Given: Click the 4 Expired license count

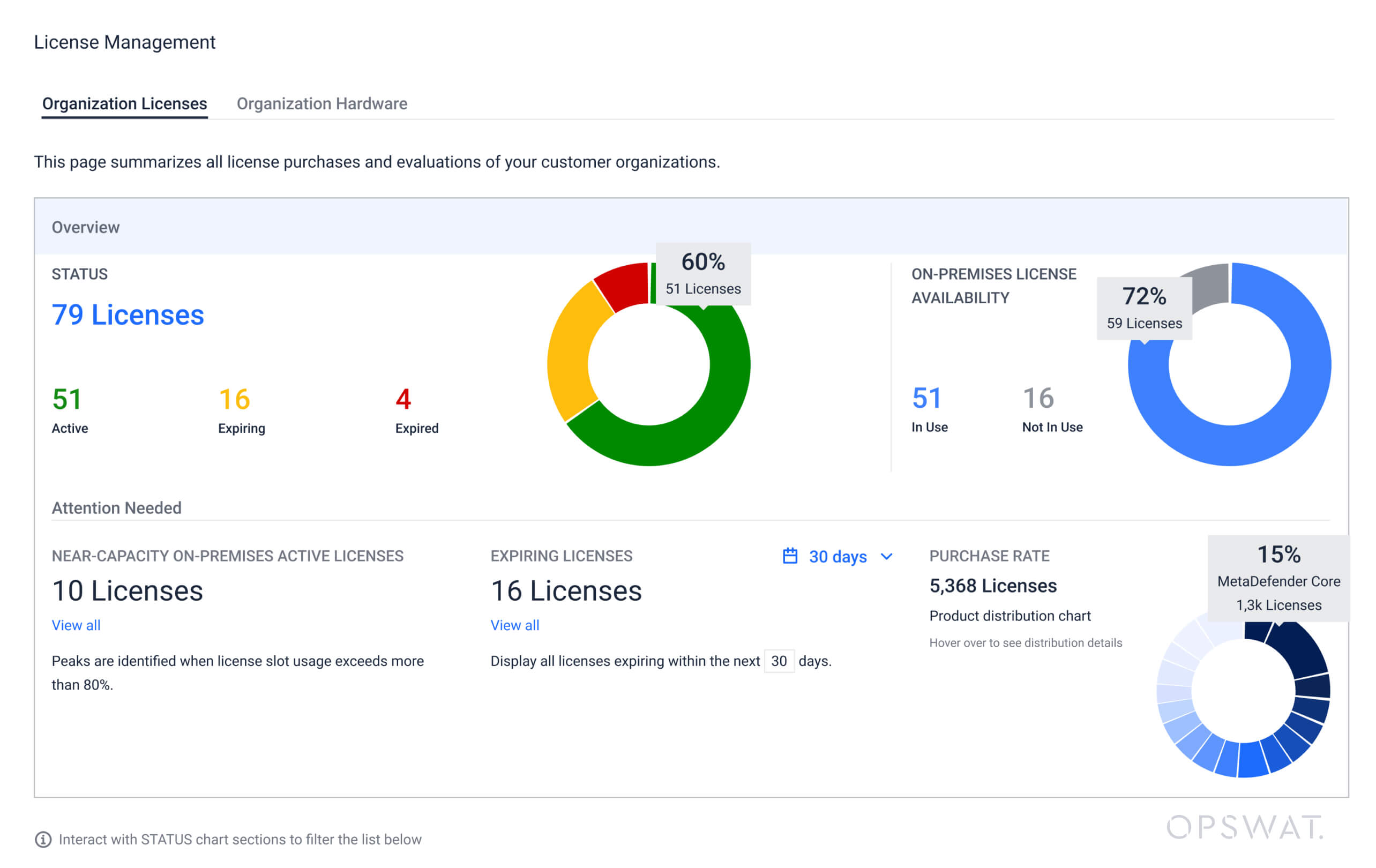Looking at the screenshot, I should 403,399.
